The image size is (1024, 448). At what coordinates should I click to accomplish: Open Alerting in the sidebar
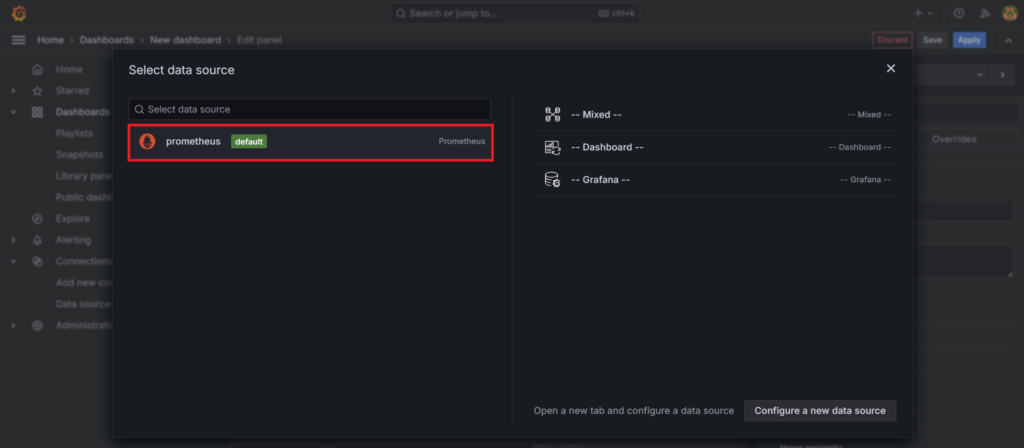coord(74,240)
